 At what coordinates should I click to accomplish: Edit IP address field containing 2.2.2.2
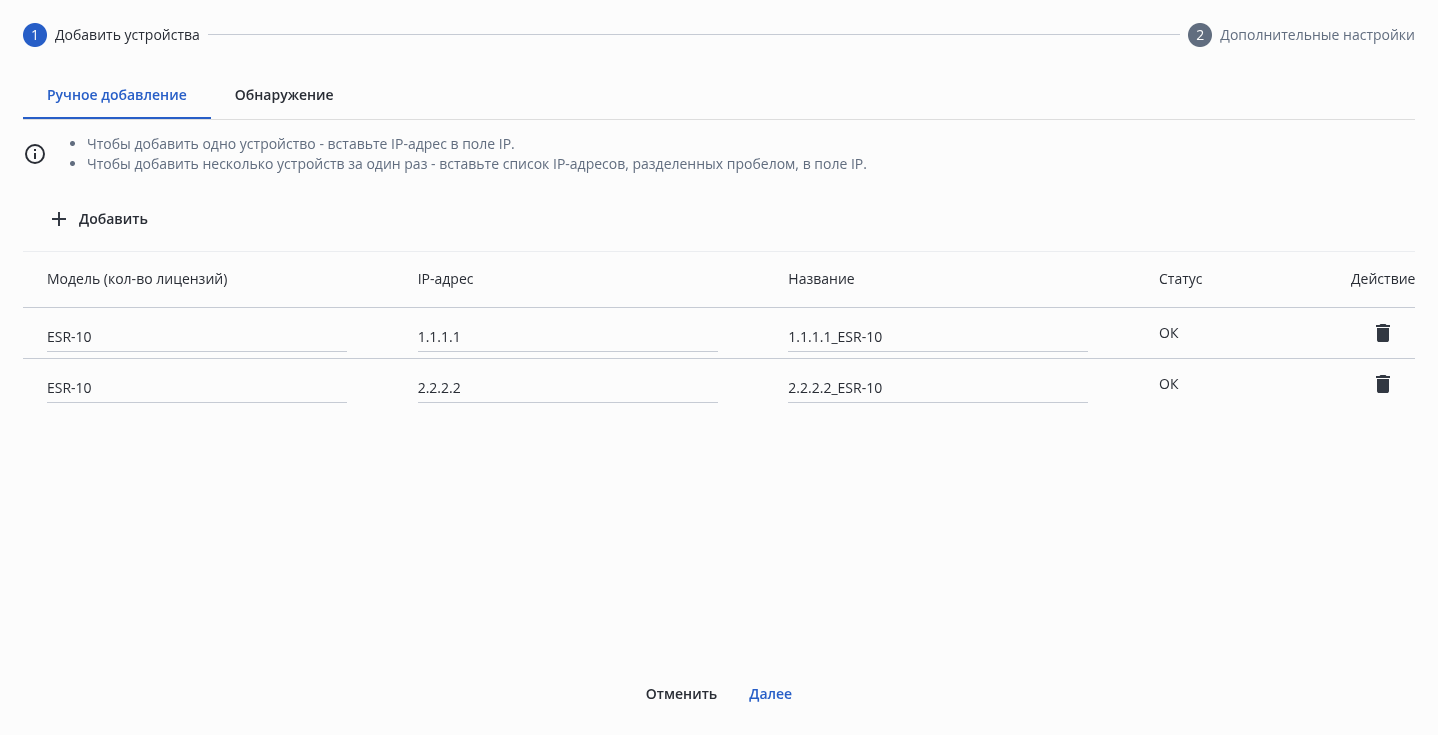[567, 388]
